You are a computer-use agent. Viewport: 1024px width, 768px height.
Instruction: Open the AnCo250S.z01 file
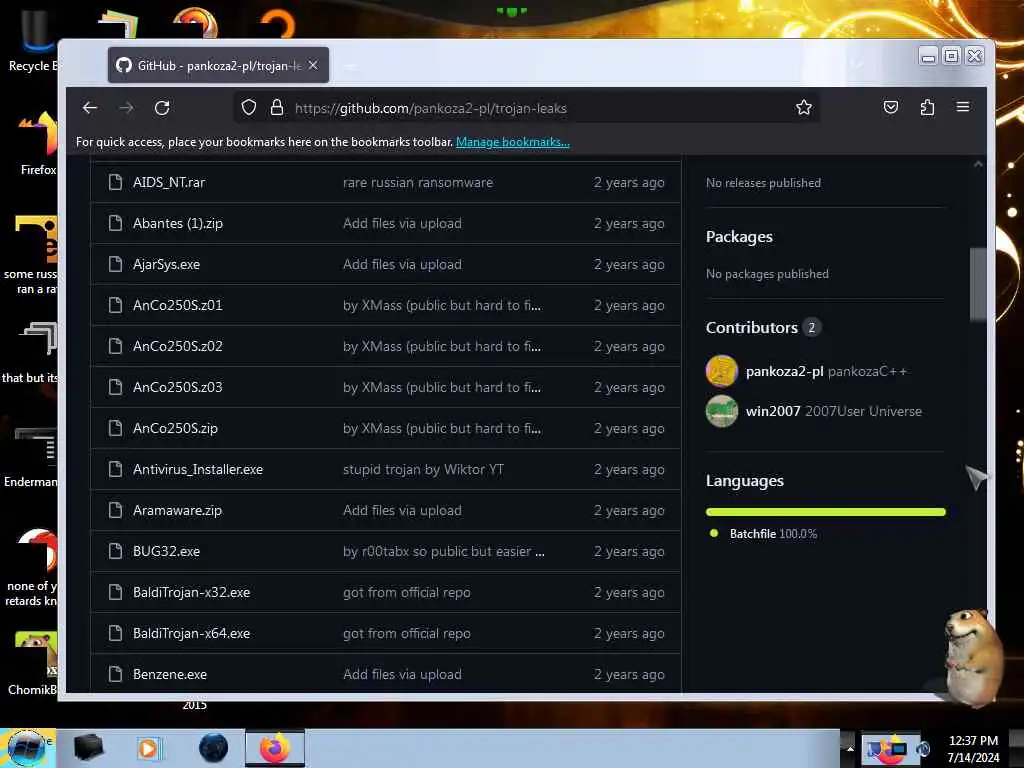tap(177, 305)
